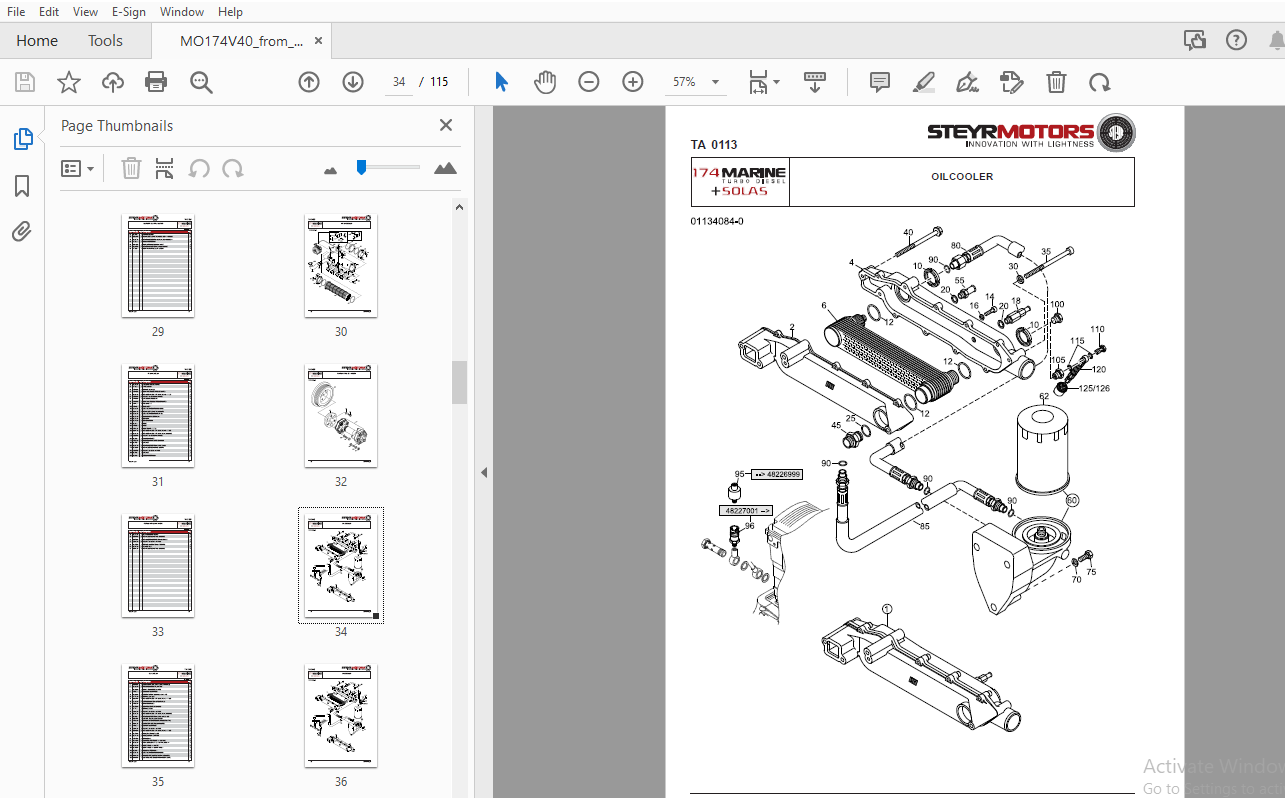The height and width of the screenshot is (798, 1285).
Task: Select the page 29 thumbnail
Action: click(158, 266)
